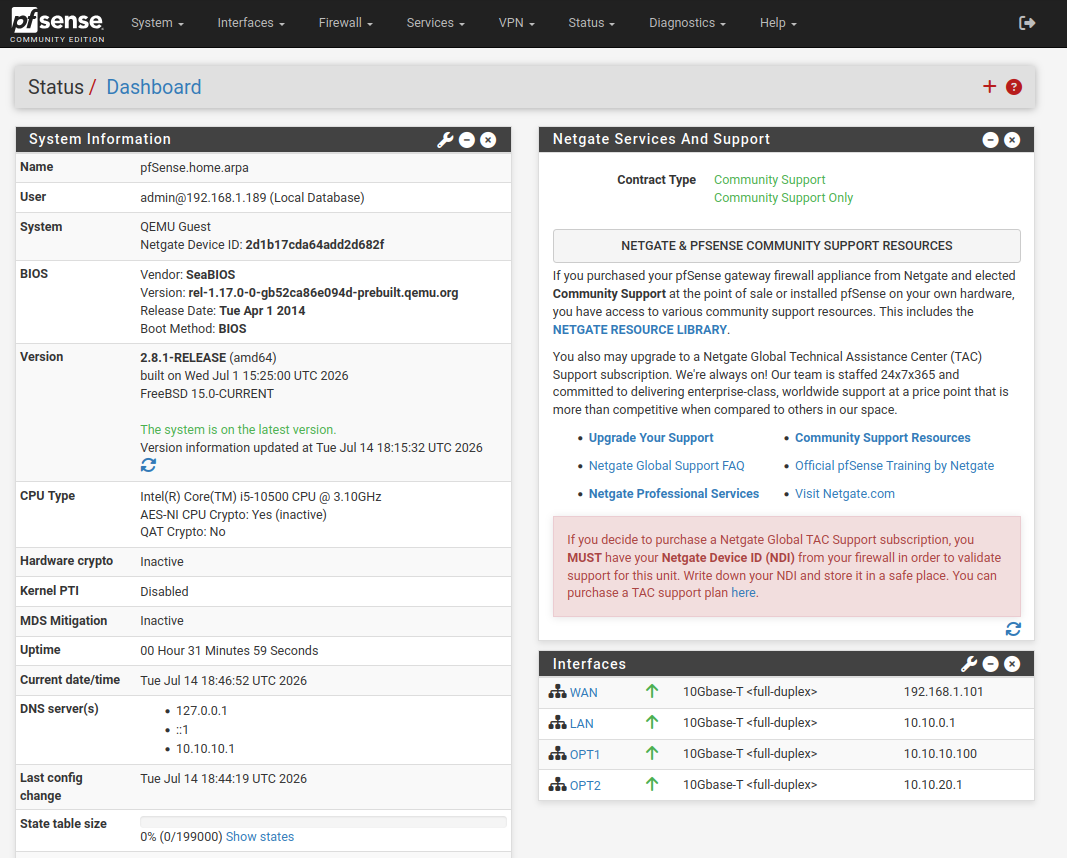Click the Dashboard breadcrumb link
This screenshot has height=858, width=1067.
click(x=154, y=87)
